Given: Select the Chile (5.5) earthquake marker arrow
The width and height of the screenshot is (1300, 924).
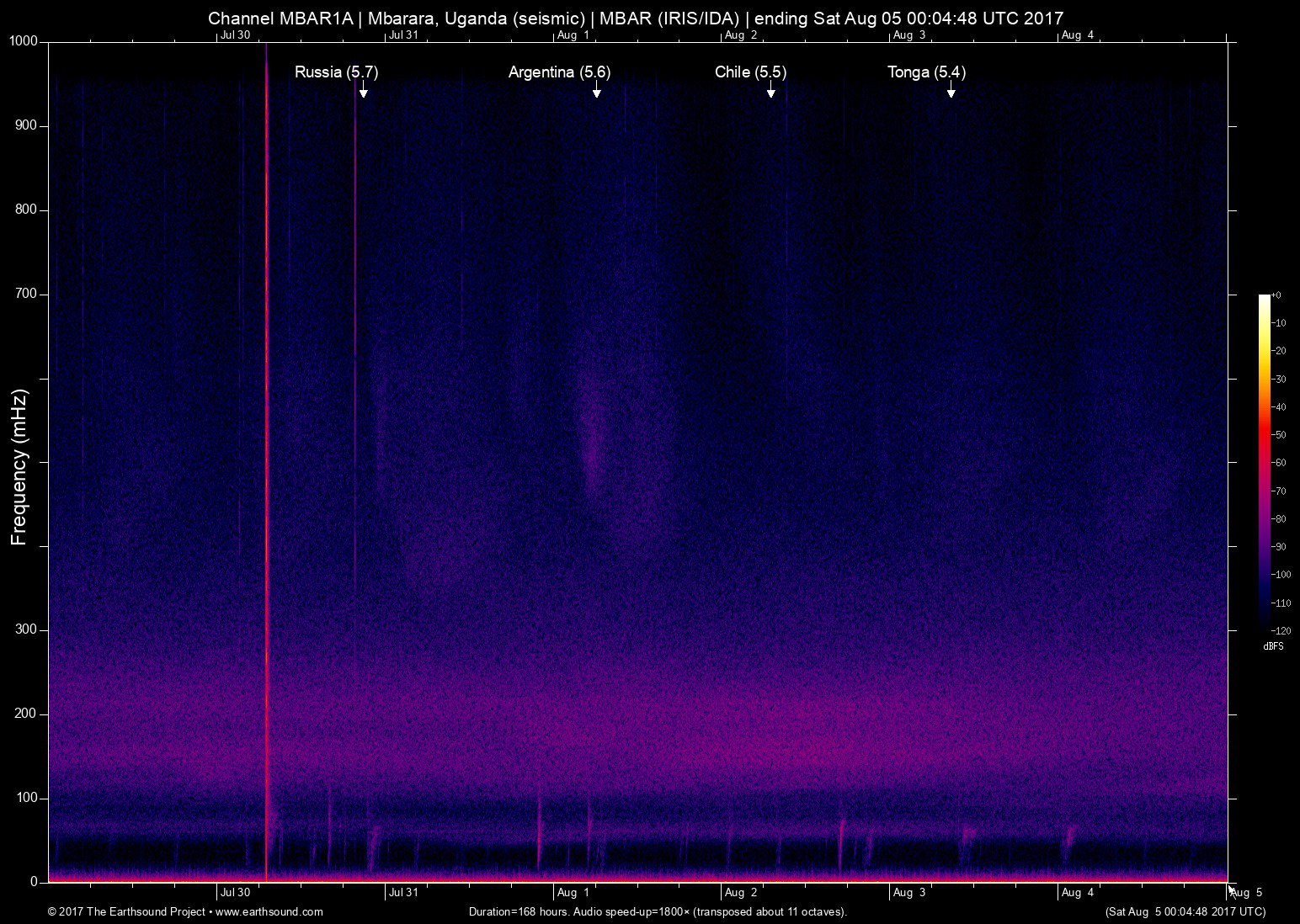Looking at the screenshot, I should (x=770, y=93).
